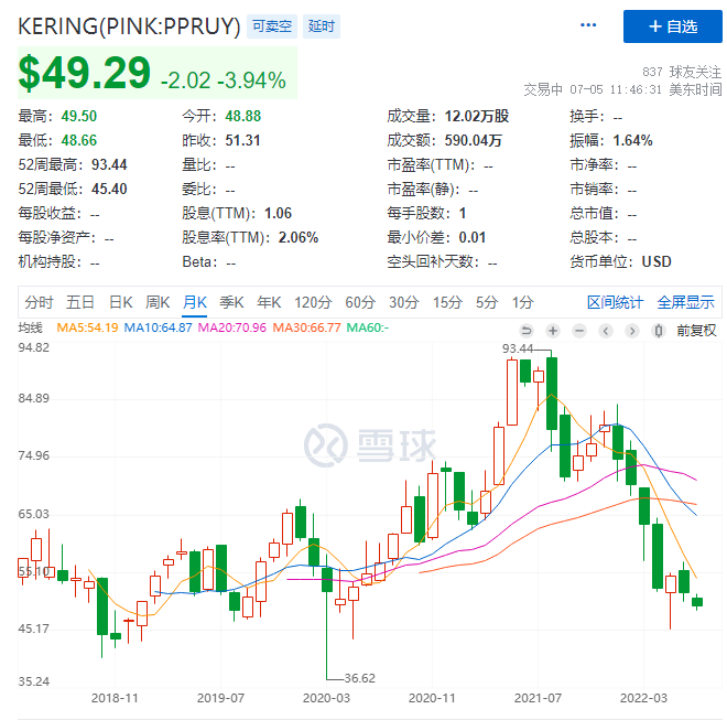
Task: Click the 93.44 high marker on chart
Action: 517,348
